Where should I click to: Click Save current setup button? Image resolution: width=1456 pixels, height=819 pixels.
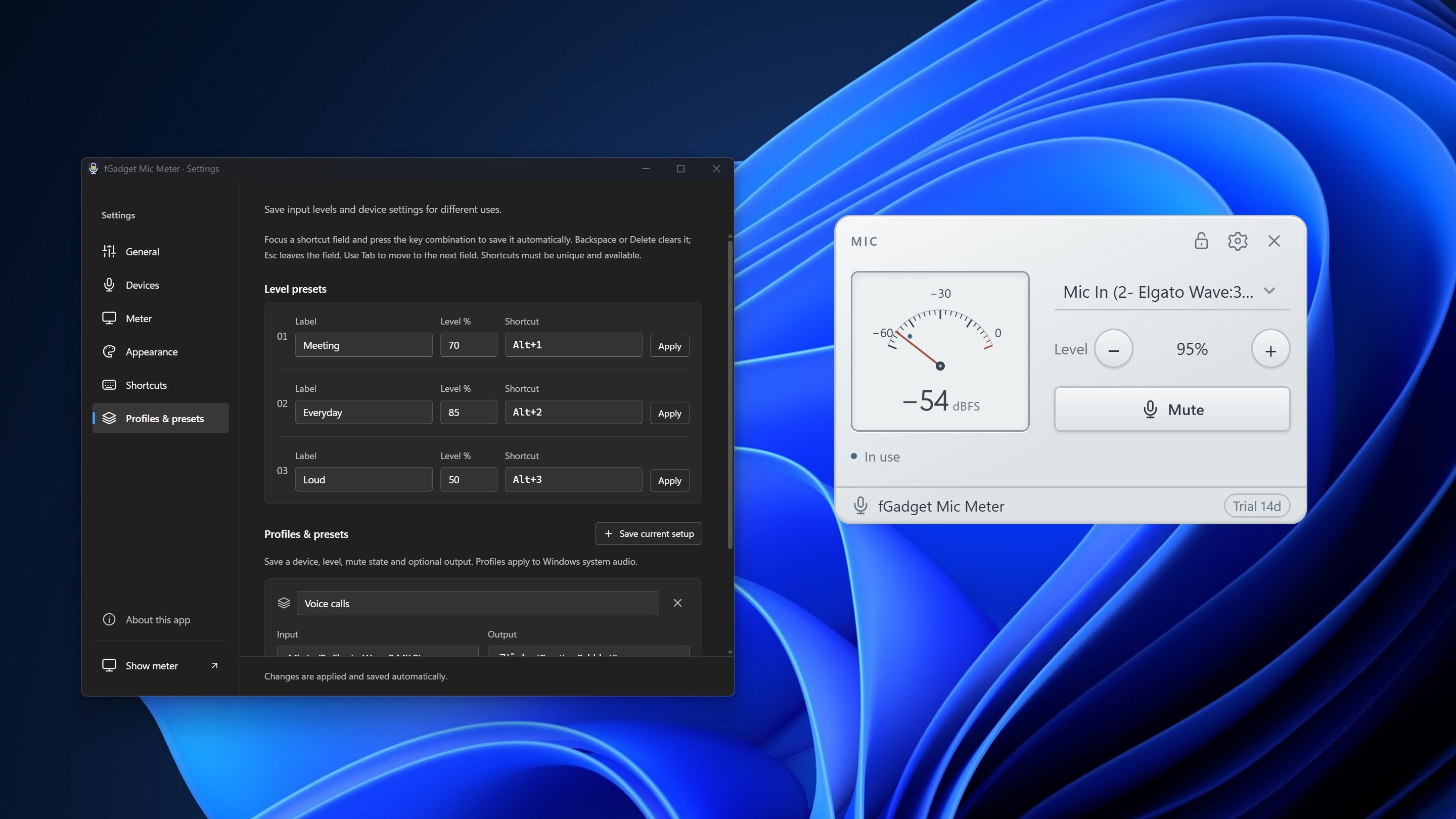pyautogui.click(x=648, y=533)
